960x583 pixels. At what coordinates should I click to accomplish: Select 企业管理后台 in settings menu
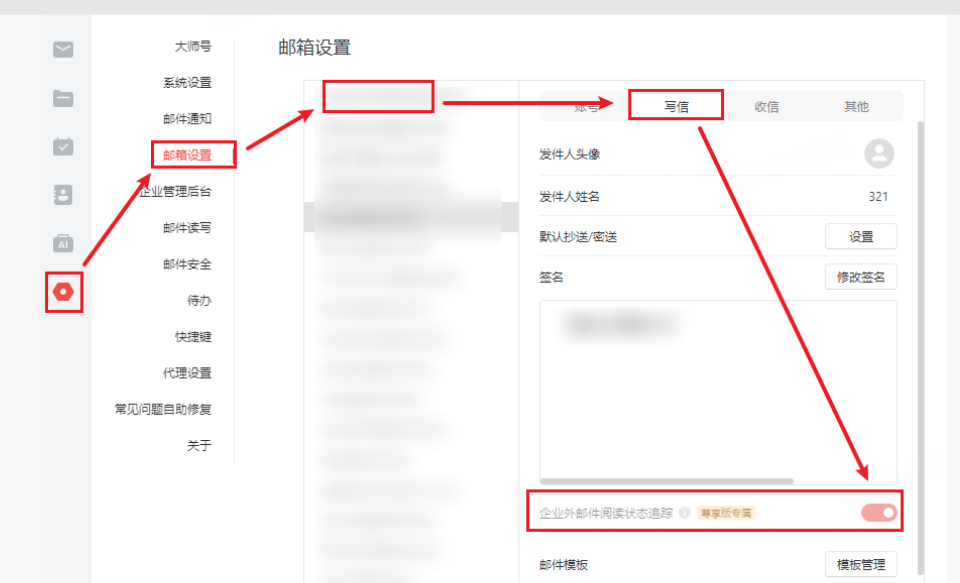pos(175,192)
